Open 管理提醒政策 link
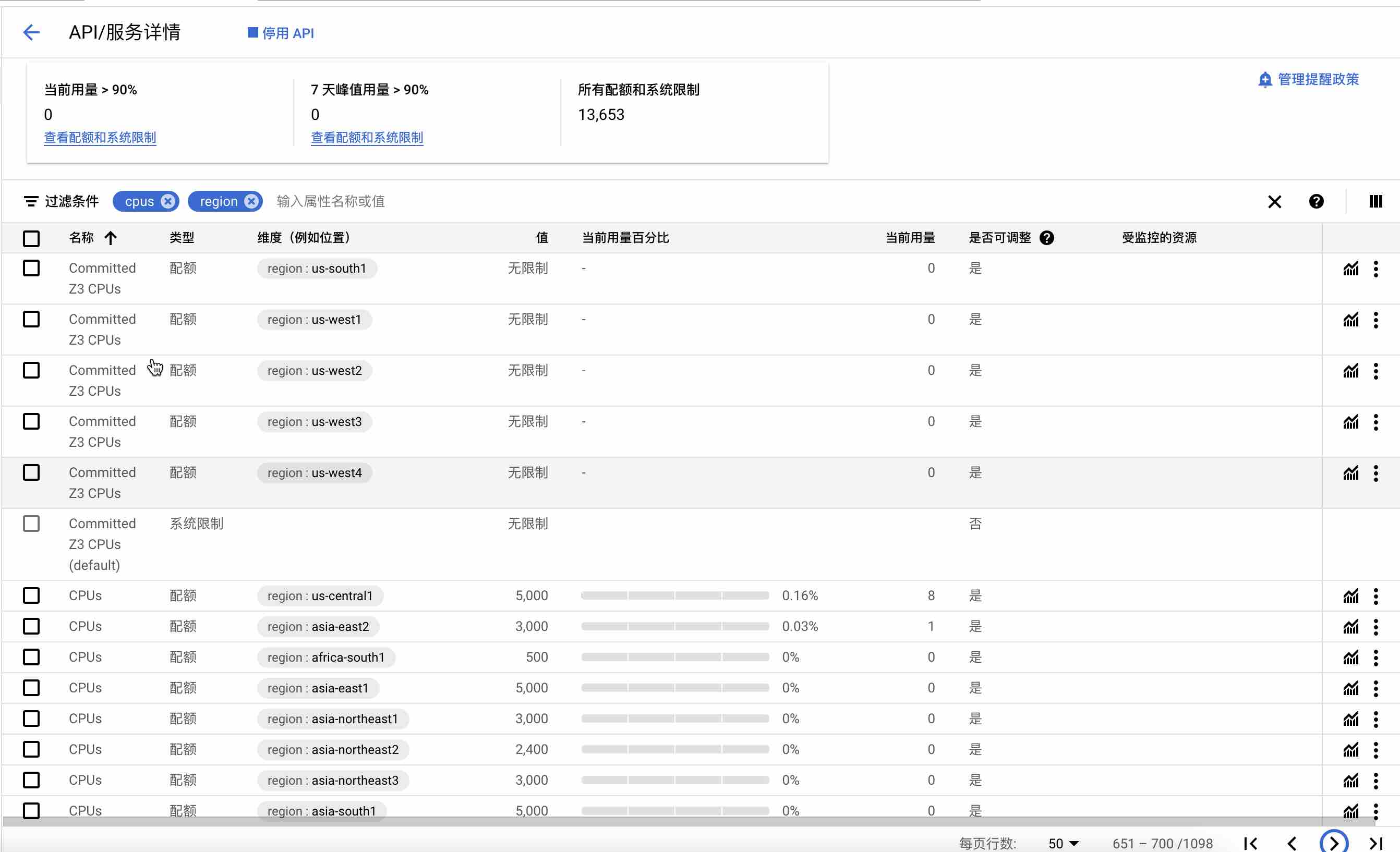This screenshot has width=1400, height=852. tap(1308, 79)
